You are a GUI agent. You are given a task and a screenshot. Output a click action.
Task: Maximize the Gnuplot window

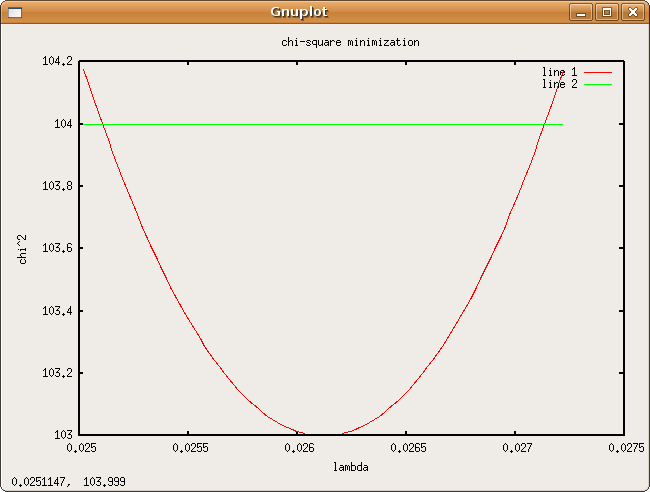tap(606, 12)
